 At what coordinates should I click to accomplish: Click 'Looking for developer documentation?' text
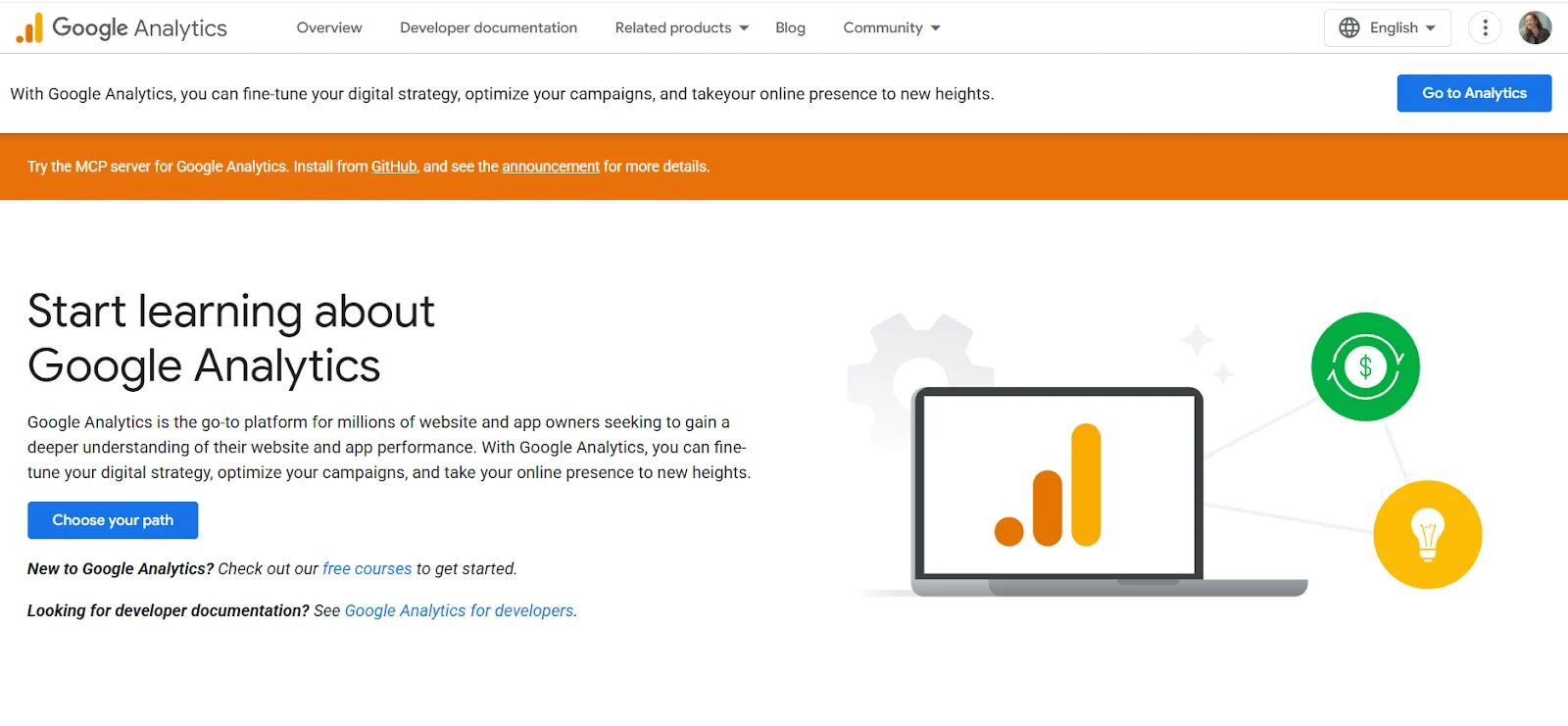click(x=169, y=610)
